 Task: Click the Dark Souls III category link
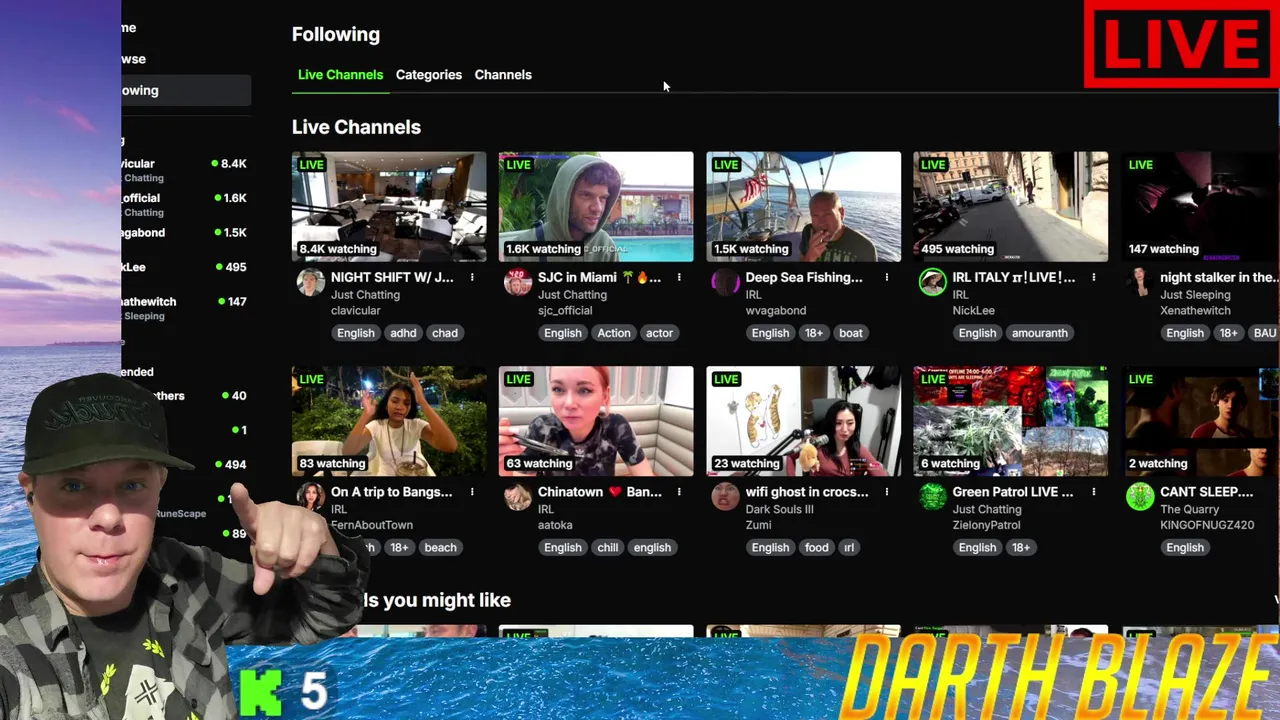[x=780, y=509]
